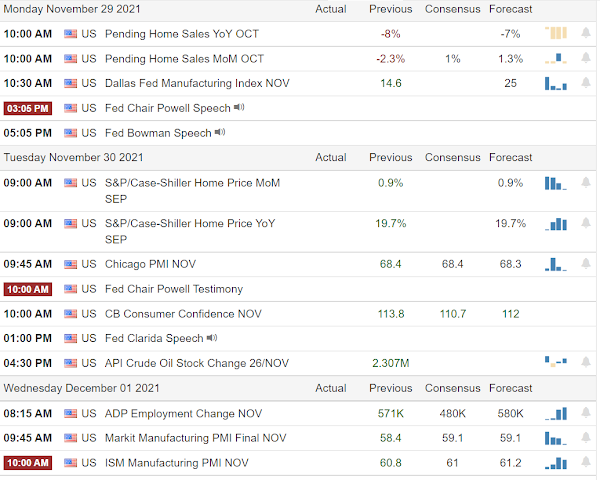The width and height of the screenshot is (600, 480).
Task: Open the mini chart for API Crude Oil Stock Change
Action: coord(555,362)
